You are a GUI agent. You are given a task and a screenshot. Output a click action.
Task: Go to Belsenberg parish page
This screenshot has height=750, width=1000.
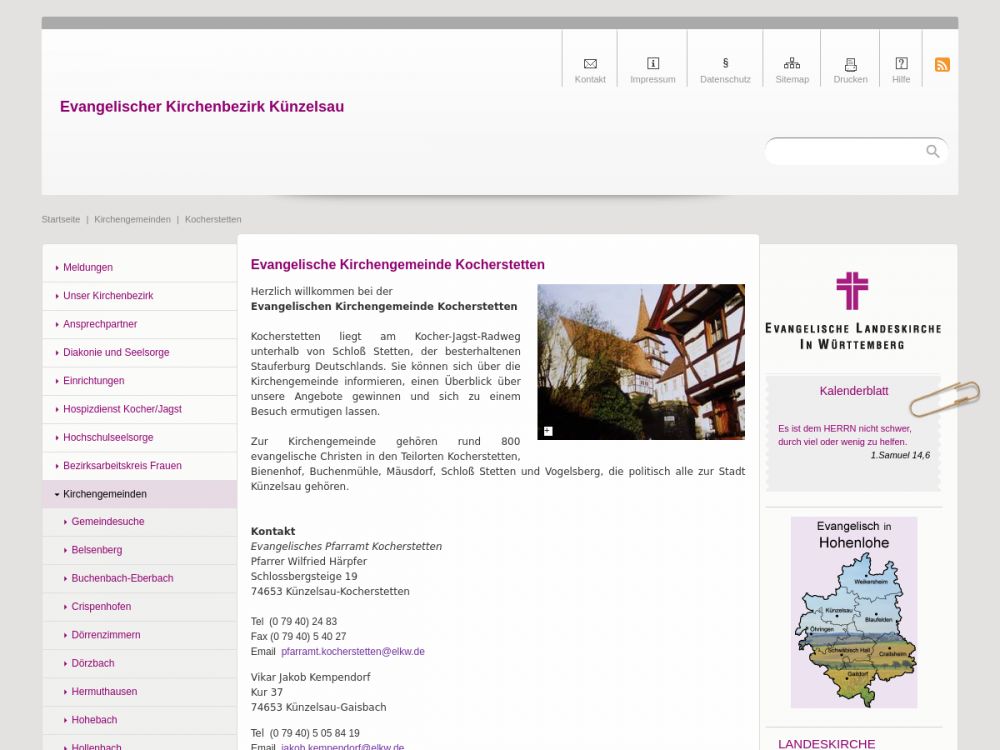(x=97, y=550)
